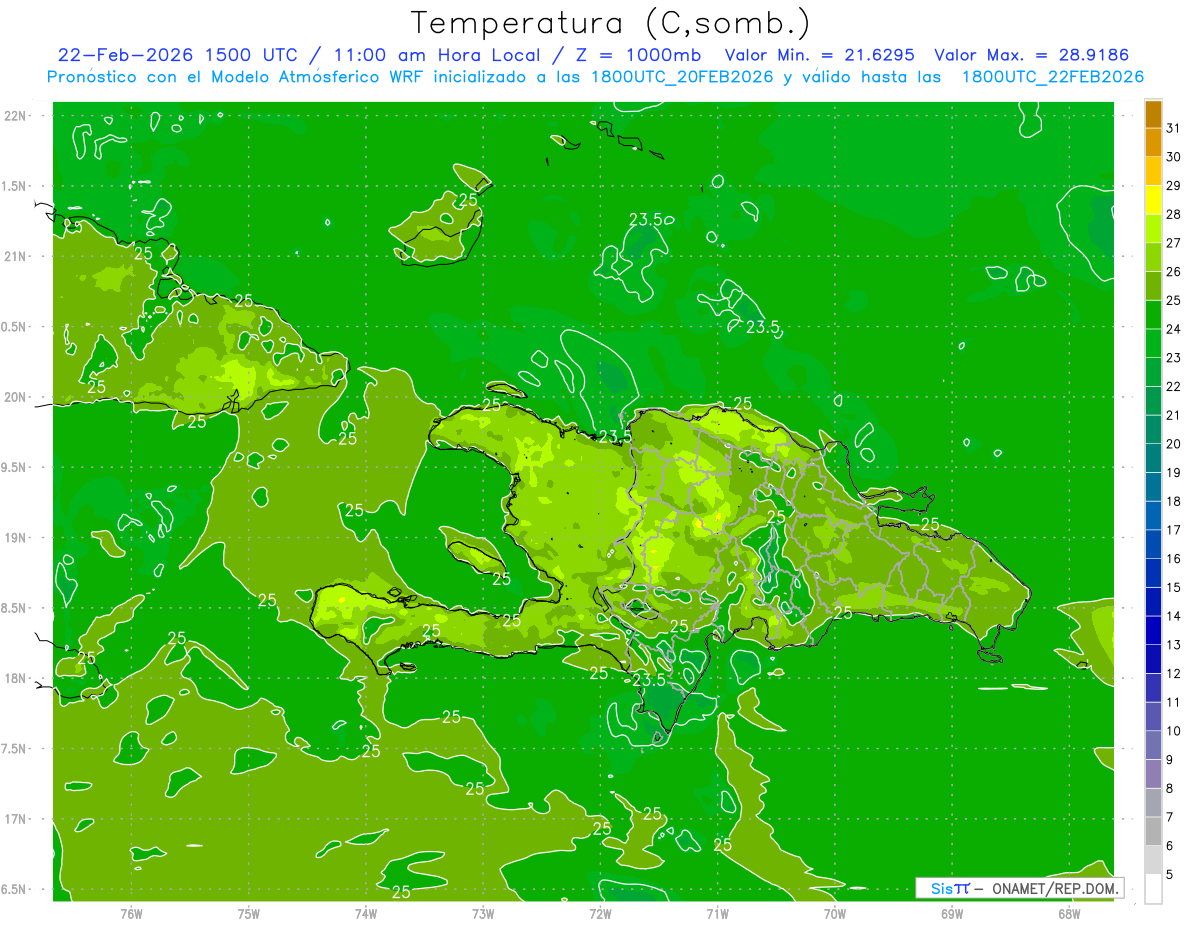1200x927 pixels.
Task: Click the '31' color scale label
Action: [1173, 128]
